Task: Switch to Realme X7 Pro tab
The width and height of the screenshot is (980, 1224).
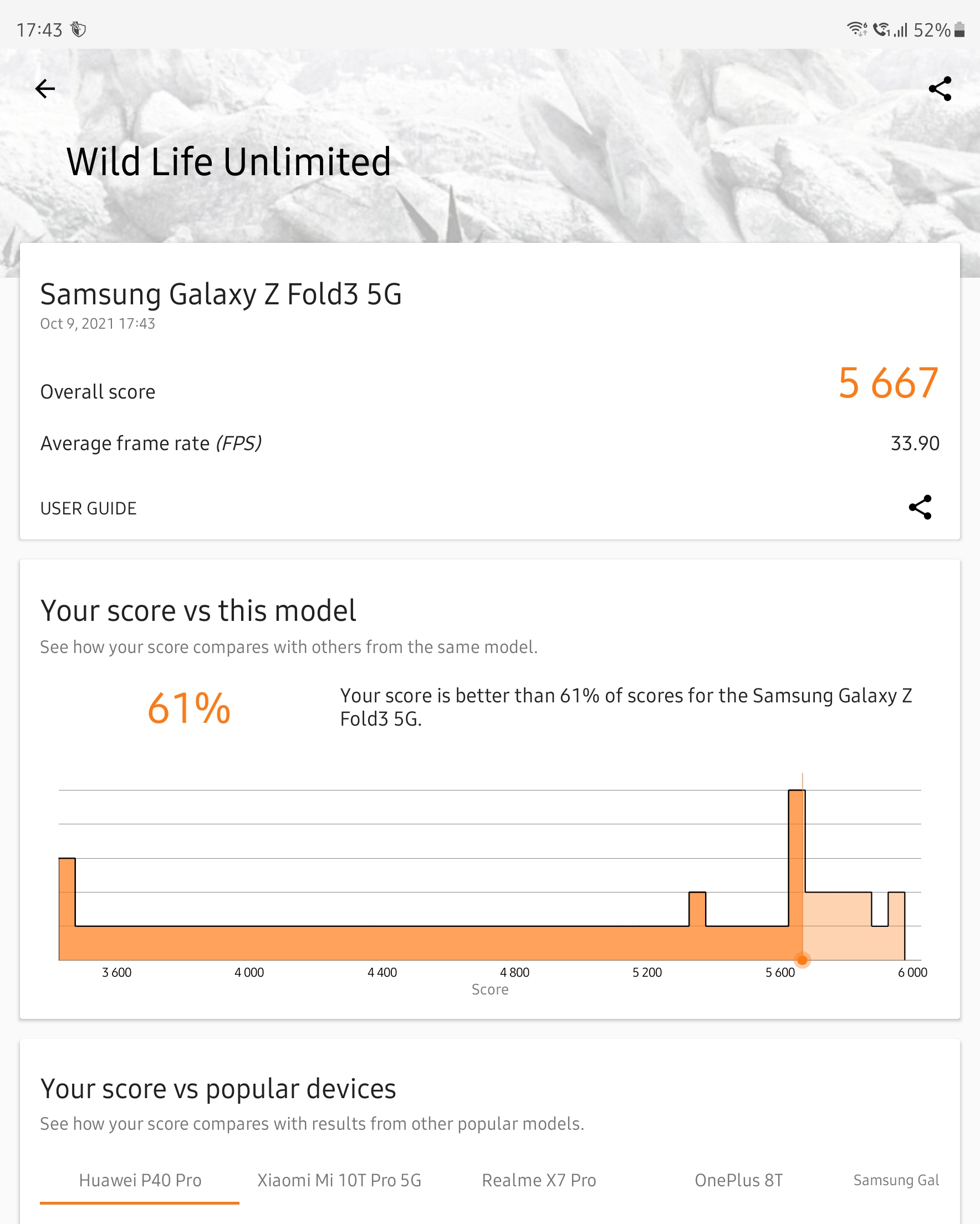Action: click(x=538, y=1180)
